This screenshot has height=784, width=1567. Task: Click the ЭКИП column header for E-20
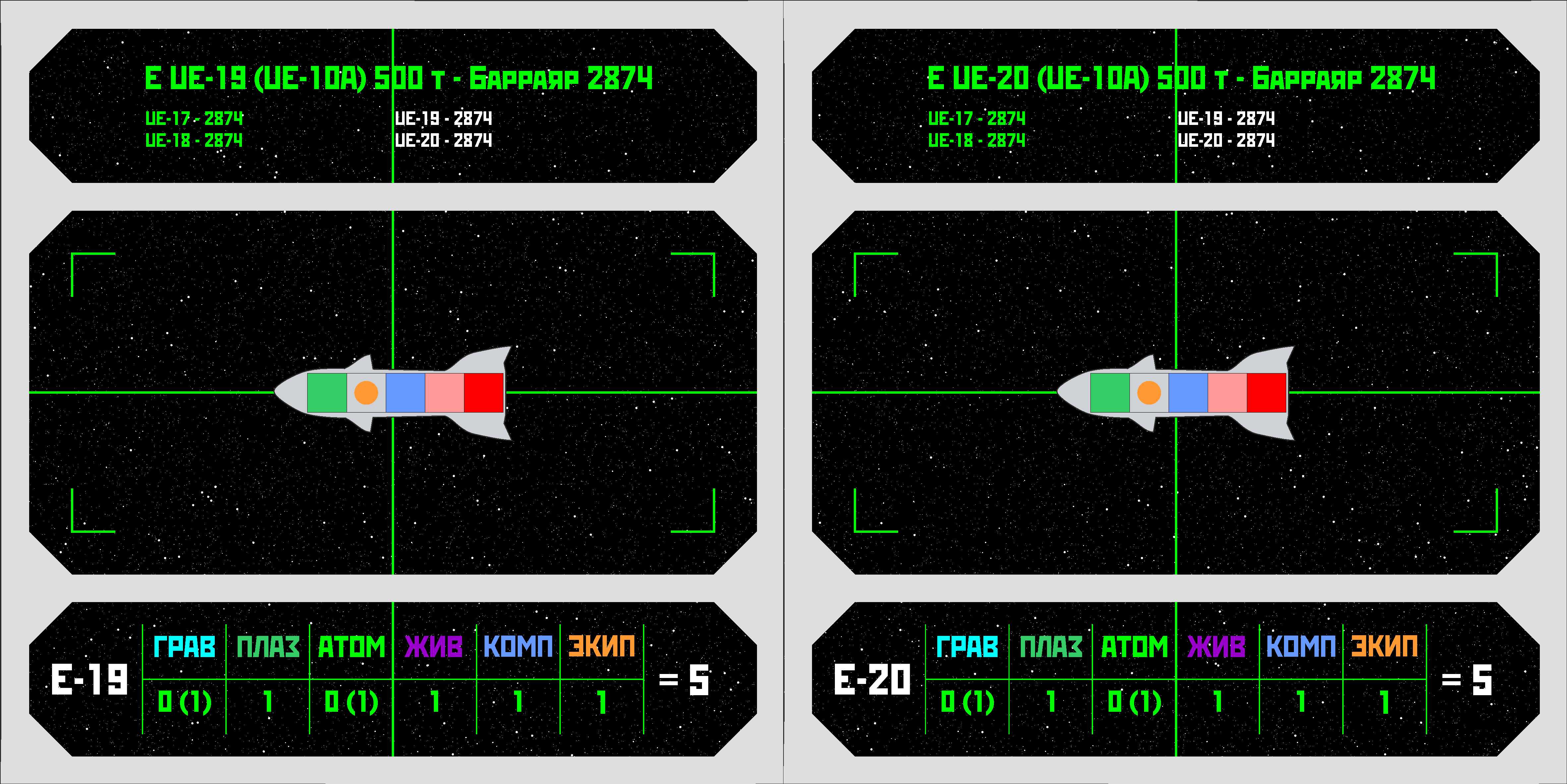click(x=1384, y=647)
